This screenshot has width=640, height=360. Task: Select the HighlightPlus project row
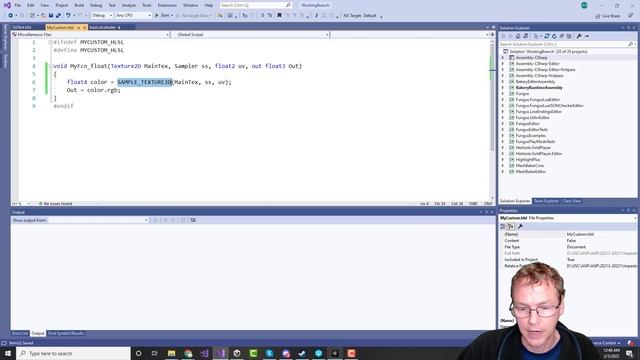coord(527,160)
